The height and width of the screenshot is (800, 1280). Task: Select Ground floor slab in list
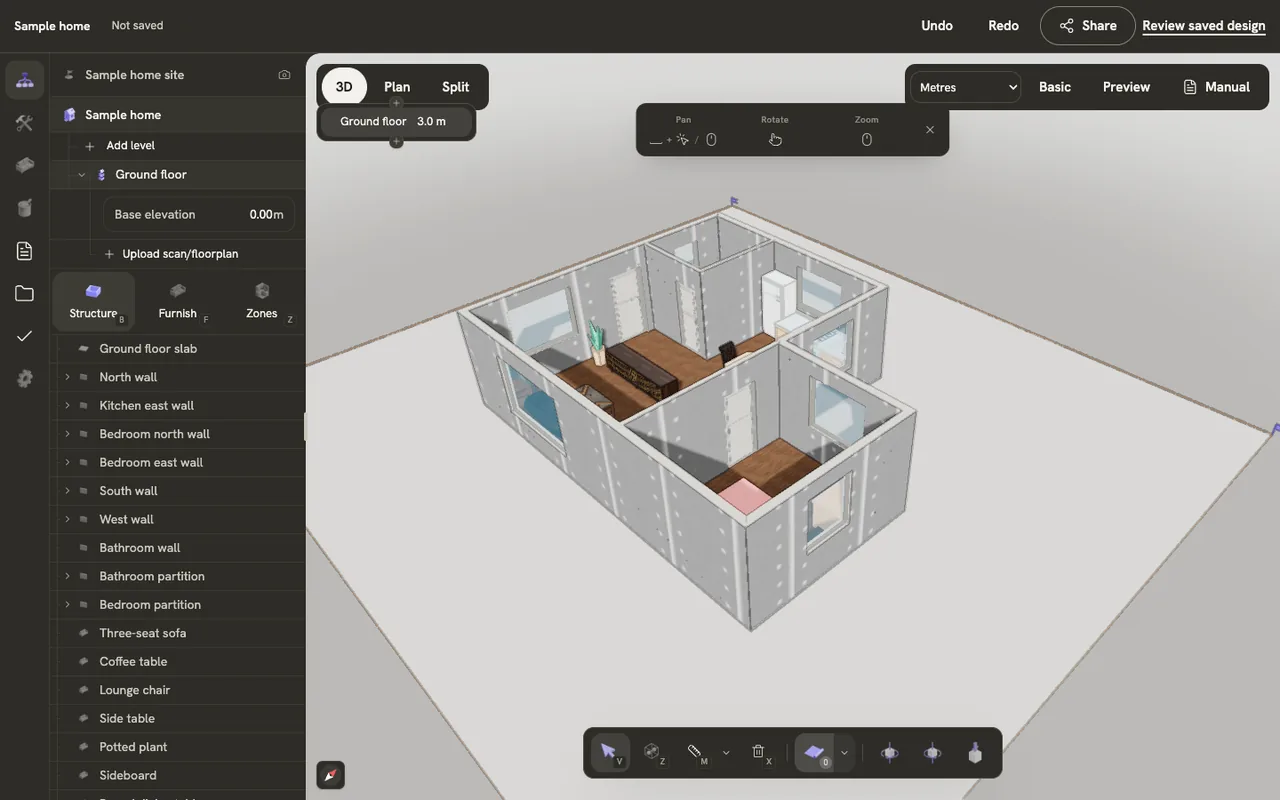click(x=178, y=349)
